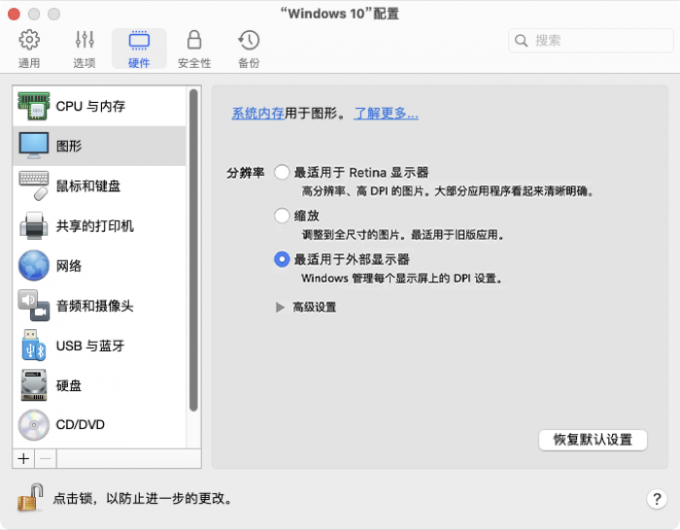Select 最适用于外部显示器 radio button
The image size is (680, 530).
(282, 259)
